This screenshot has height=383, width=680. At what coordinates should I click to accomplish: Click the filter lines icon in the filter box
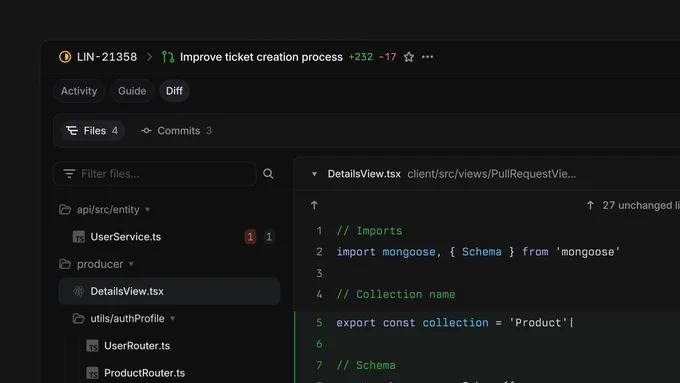[x=69, y=174]
